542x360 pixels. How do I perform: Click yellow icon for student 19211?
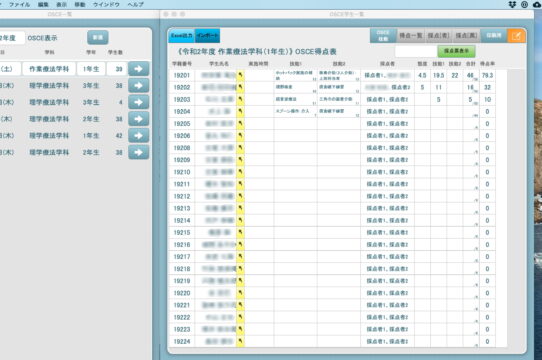pos(240,184)
